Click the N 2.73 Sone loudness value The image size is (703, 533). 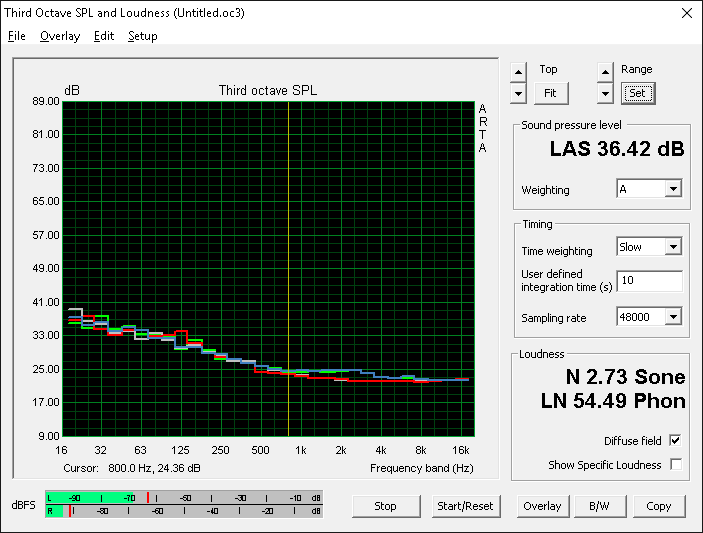pos(625,377)
